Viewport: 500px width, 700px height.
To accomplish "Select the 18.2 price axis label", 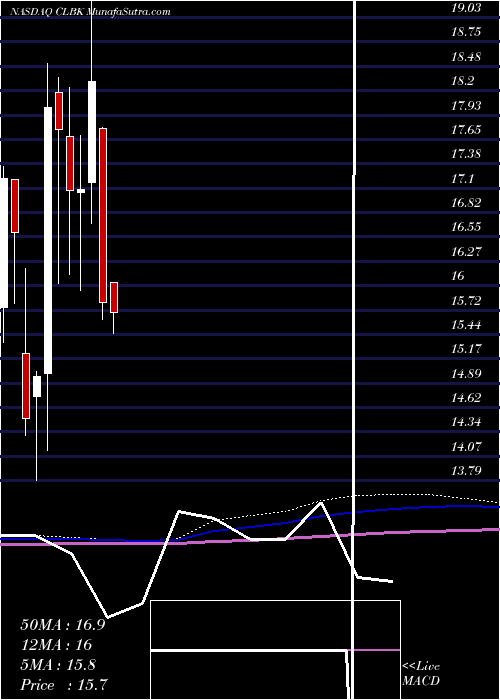I will pyautogui.click(x=463, y=81).
